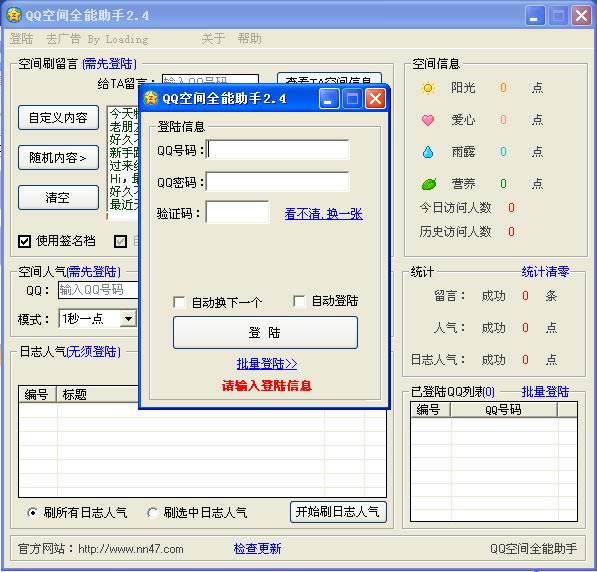Select 刷选中日志人气 radio option
Screen dimensions: 597x572
[152, 513]
